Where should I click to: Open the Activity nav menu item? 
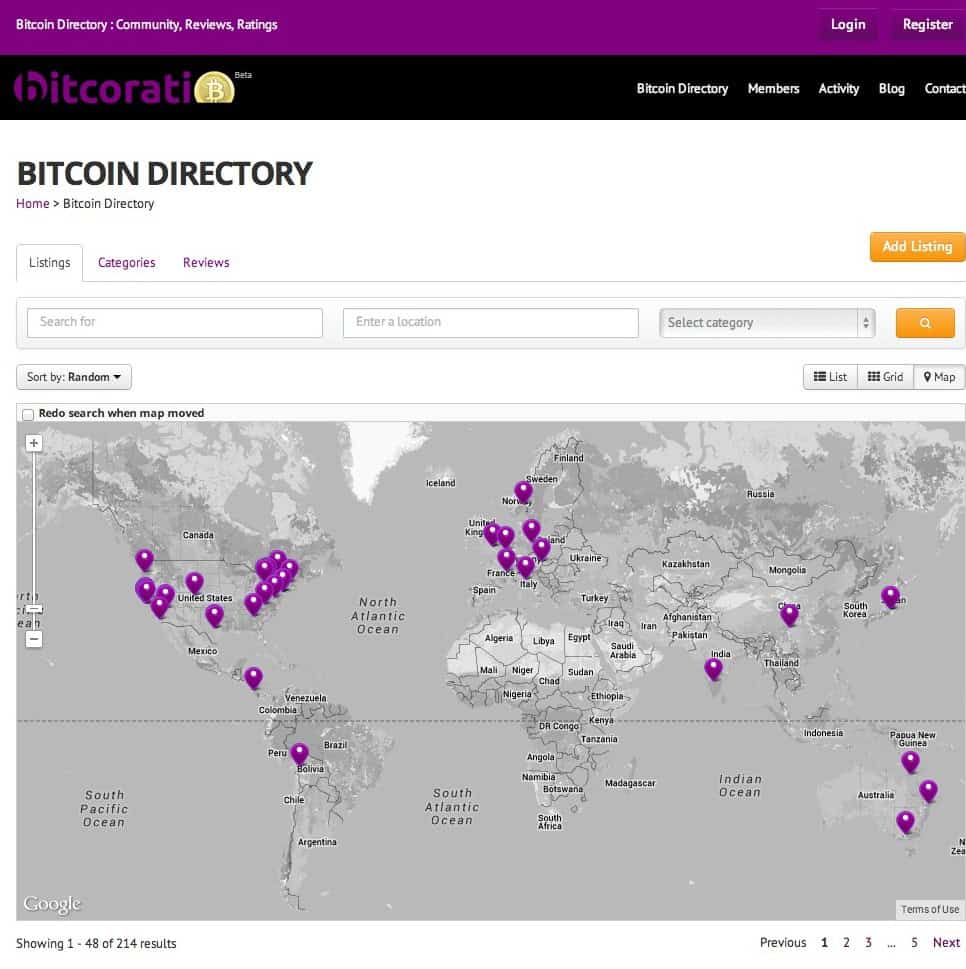[x=839, y=88]
